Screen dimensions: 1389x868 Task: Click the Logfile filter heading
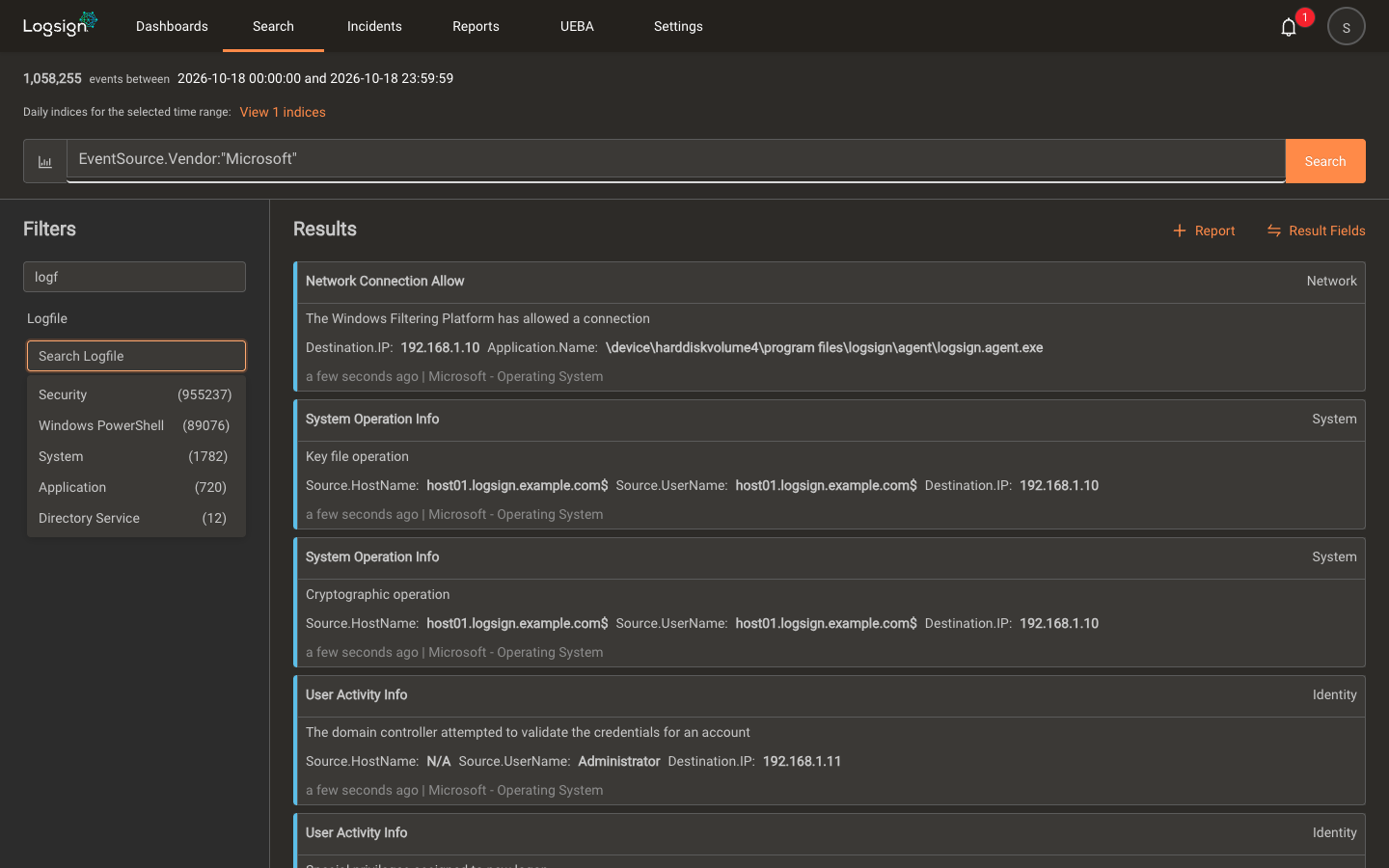click(47, 318)
